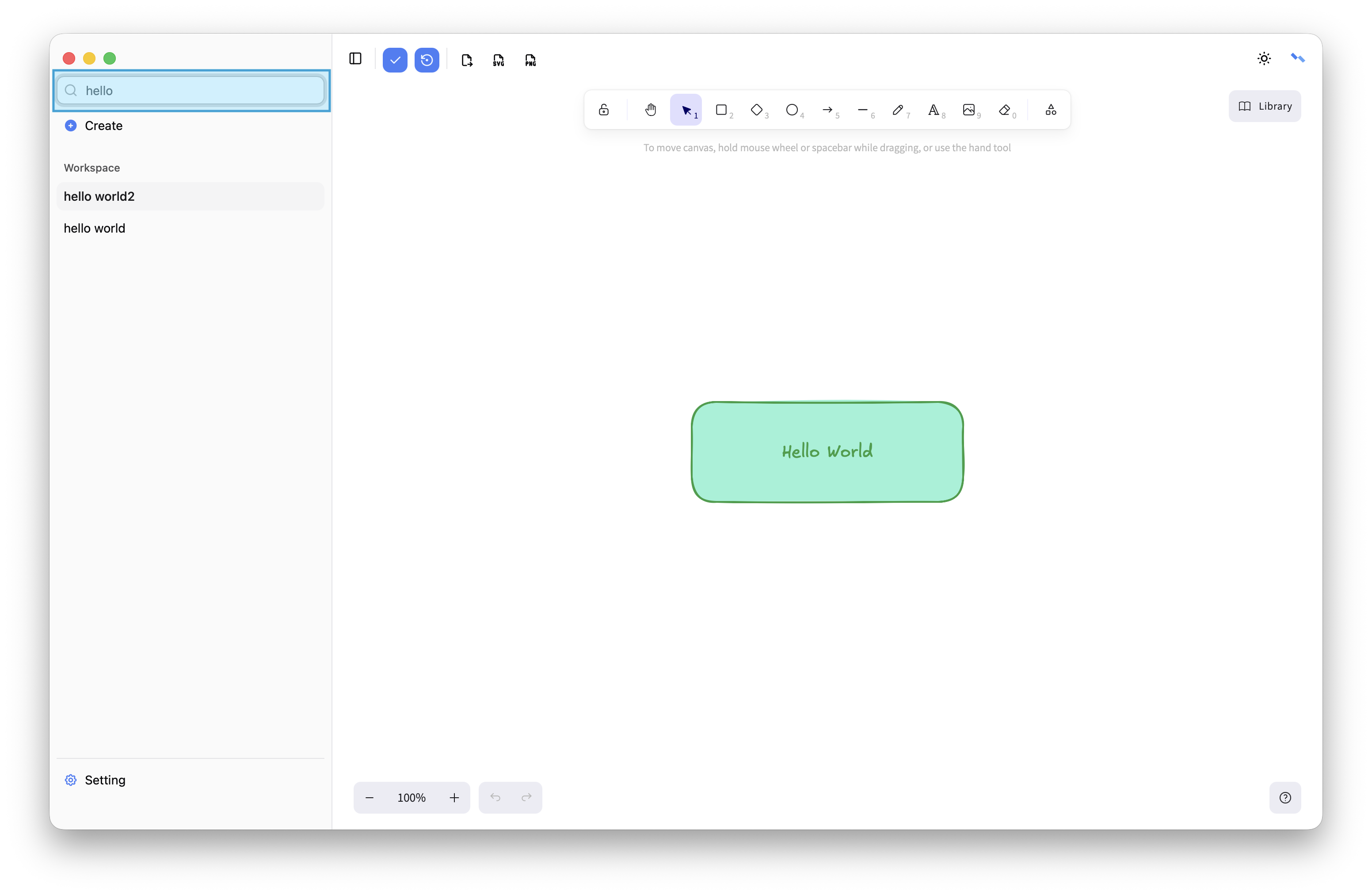1372x895 pixels.
Task: Activate the Eraser tool
Action: (x=1004, y=110)
